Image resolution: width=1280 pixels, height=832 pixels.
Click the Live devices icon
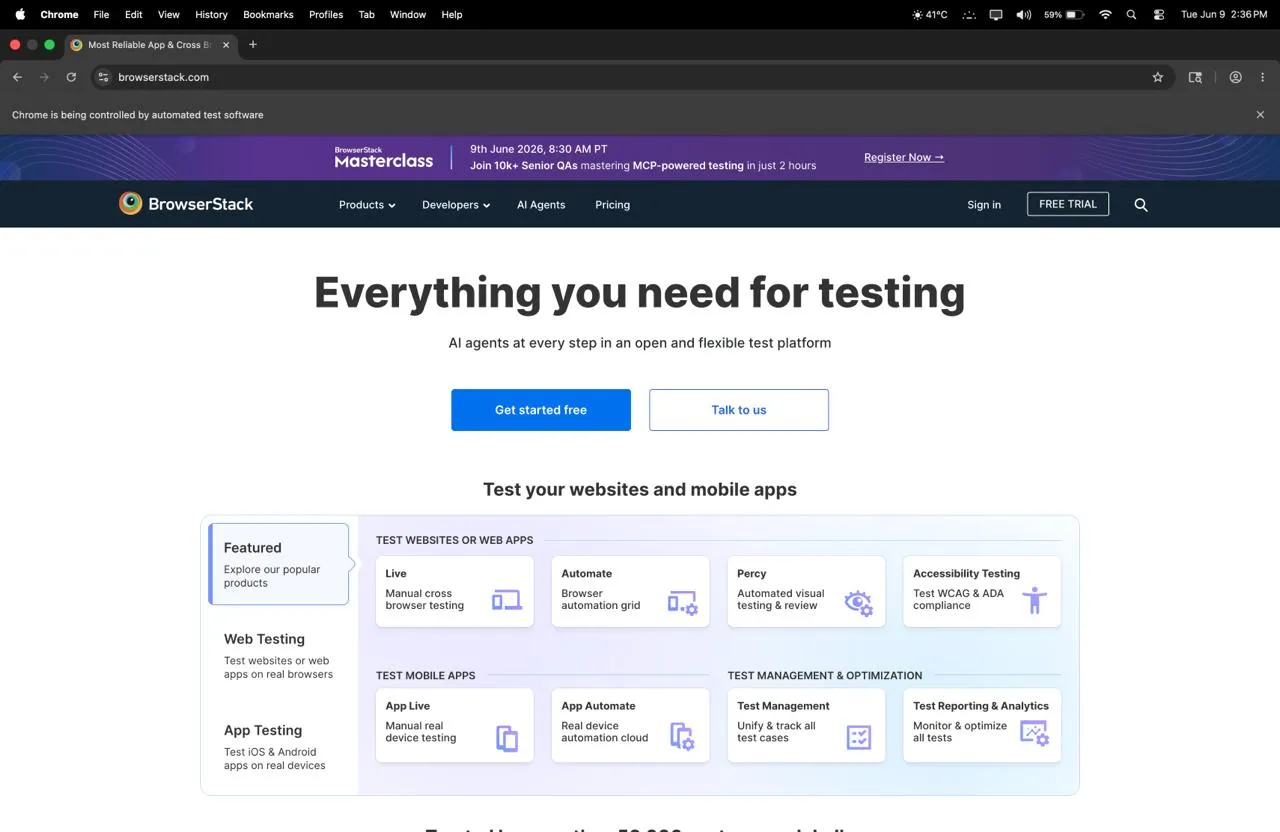(x=507, y=600)
